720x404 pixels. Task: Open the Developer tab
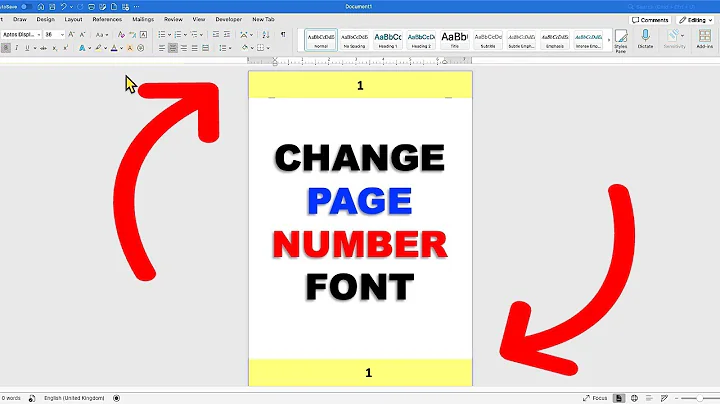coord(229,19)
